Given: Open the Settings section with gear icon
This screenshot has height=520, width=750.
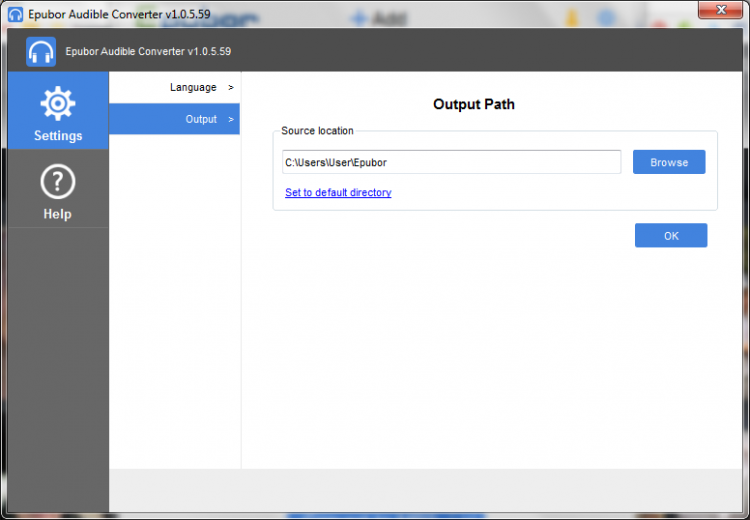Looking at the screenshot, I should pos(58,111).
